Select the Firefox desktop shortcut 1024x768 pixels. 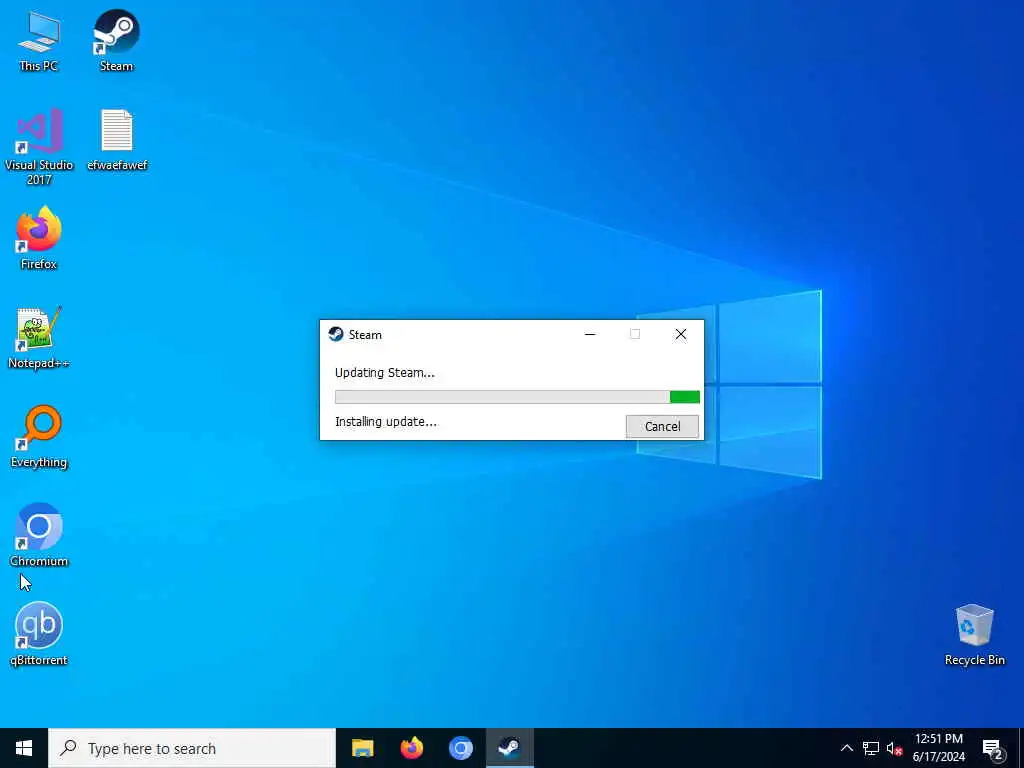pos(39,238)
